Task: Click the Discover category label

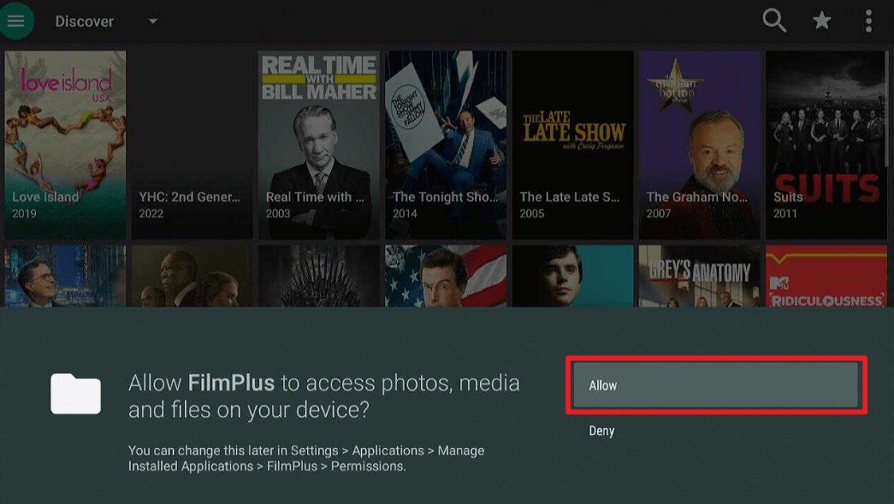Action: click(84, 21)
